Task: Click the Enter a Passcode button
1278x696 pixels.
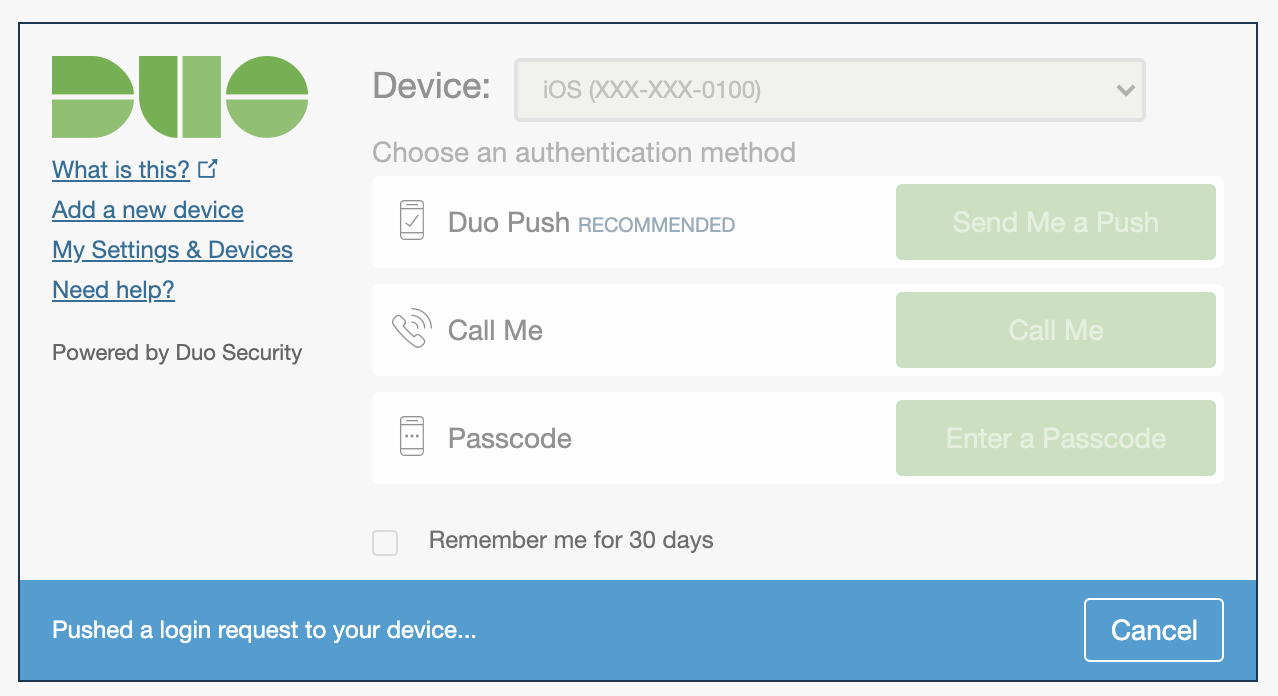Action: (x=1056, y=438)
